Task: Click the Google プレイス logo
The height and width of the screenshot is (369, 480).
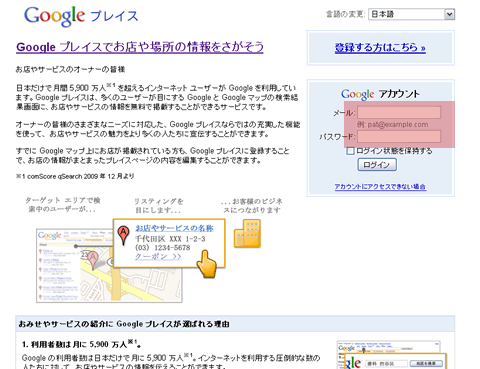Action: [81, 16]
